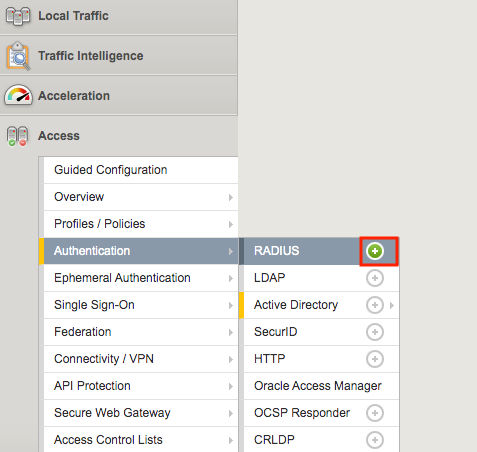Click the CRLDP plus icon
This screenshot has width=477, height=452.
[x=375, y=440]
